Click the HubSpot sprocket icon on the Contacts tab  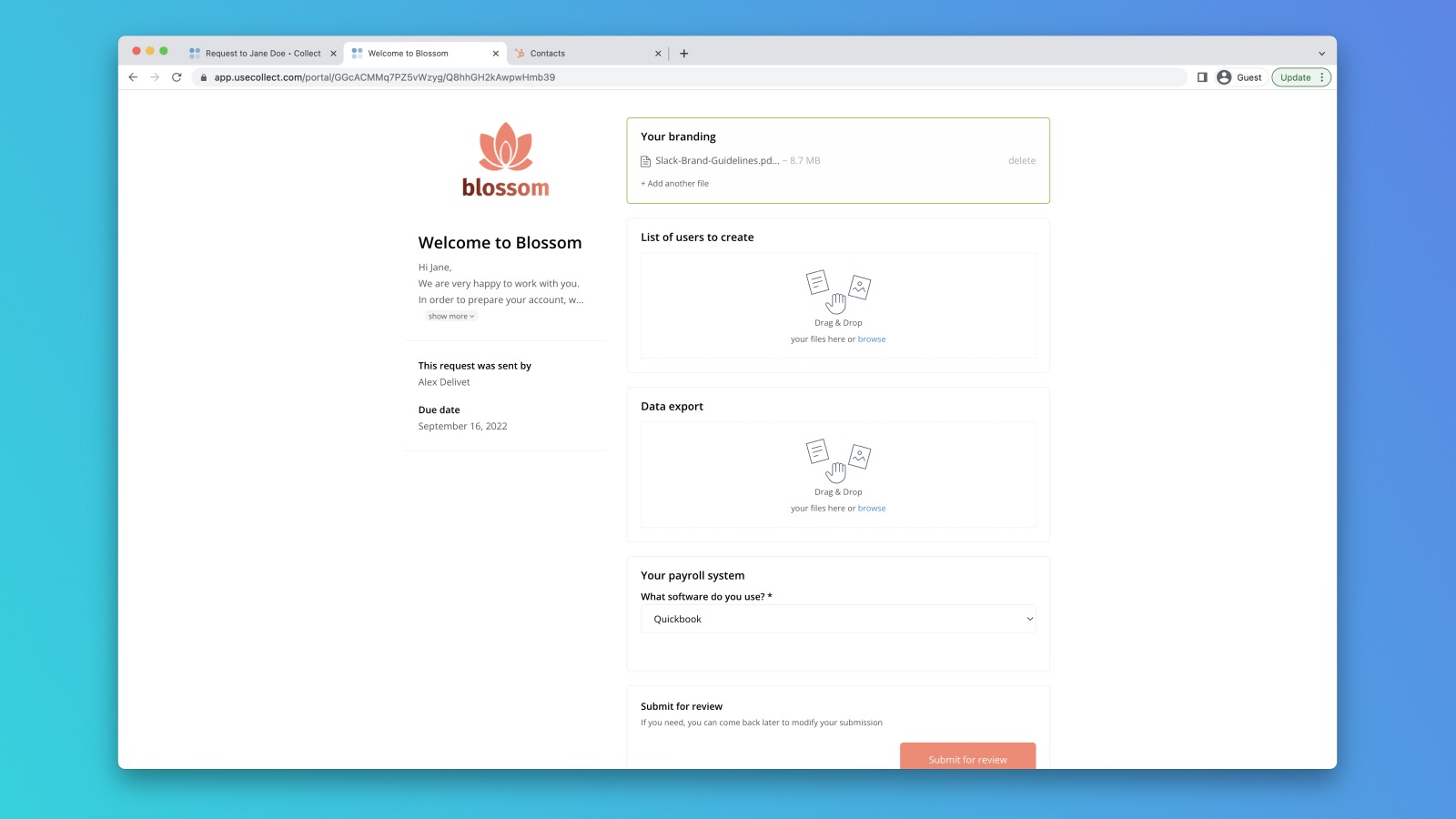[521, 53]
